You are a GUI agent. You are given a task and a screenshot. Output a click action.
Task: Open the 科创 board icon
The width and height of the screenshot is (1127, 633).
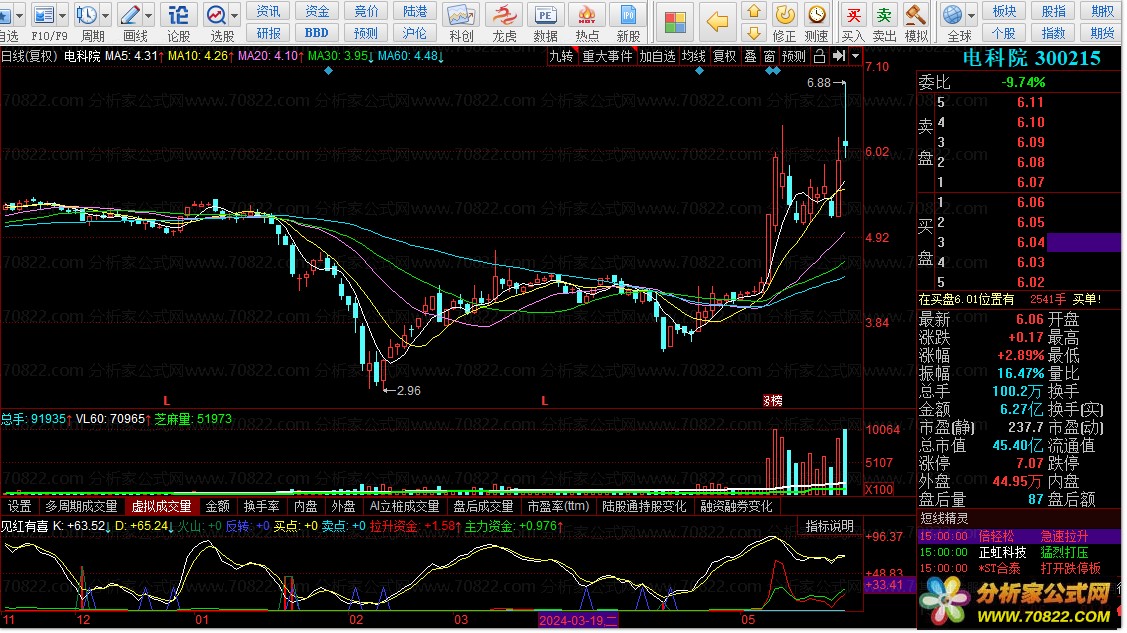tap(461, 15)
